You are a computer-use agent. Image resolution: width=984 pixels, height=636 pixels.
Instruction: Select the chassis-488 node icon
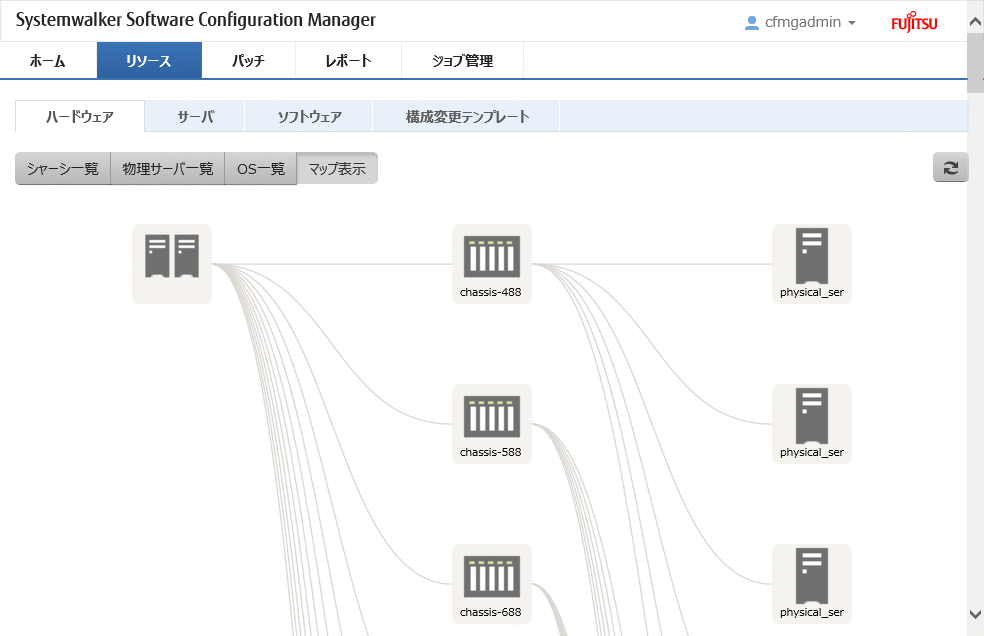point(492,257)
